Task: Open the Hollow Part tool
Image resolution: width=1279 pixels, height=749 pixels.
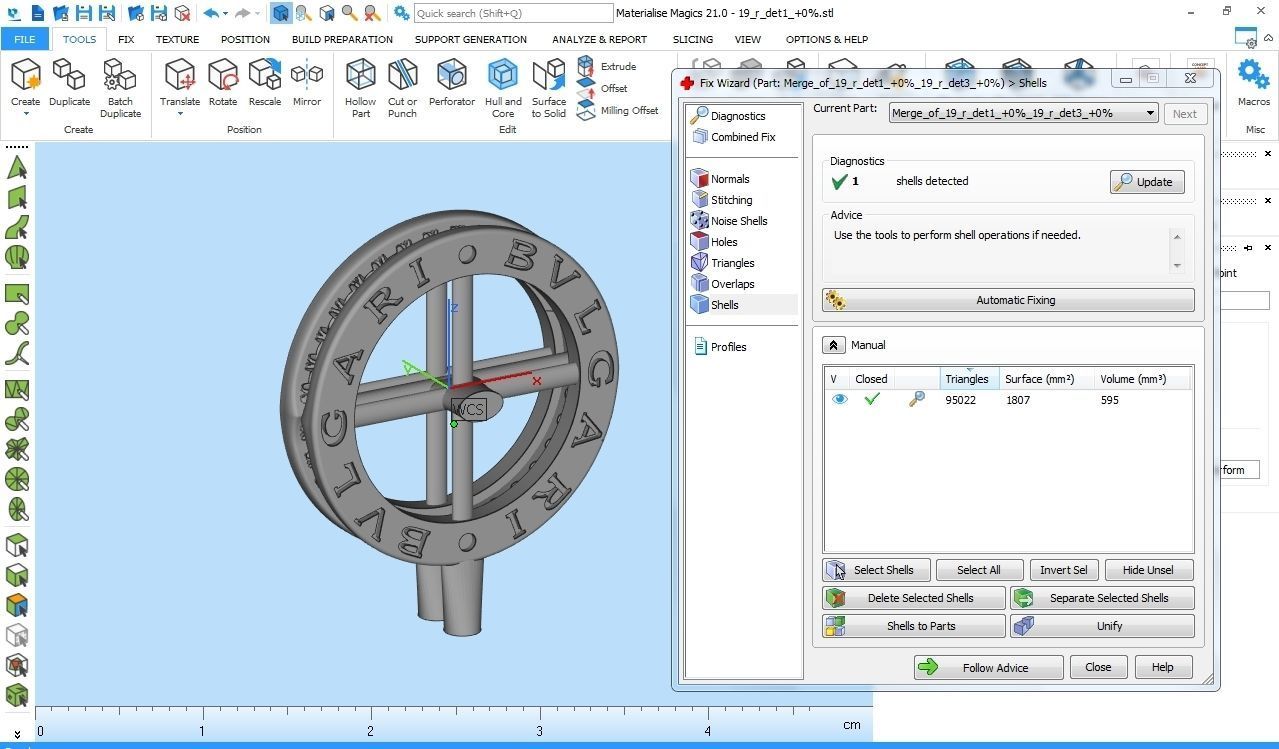Action: 361,88
